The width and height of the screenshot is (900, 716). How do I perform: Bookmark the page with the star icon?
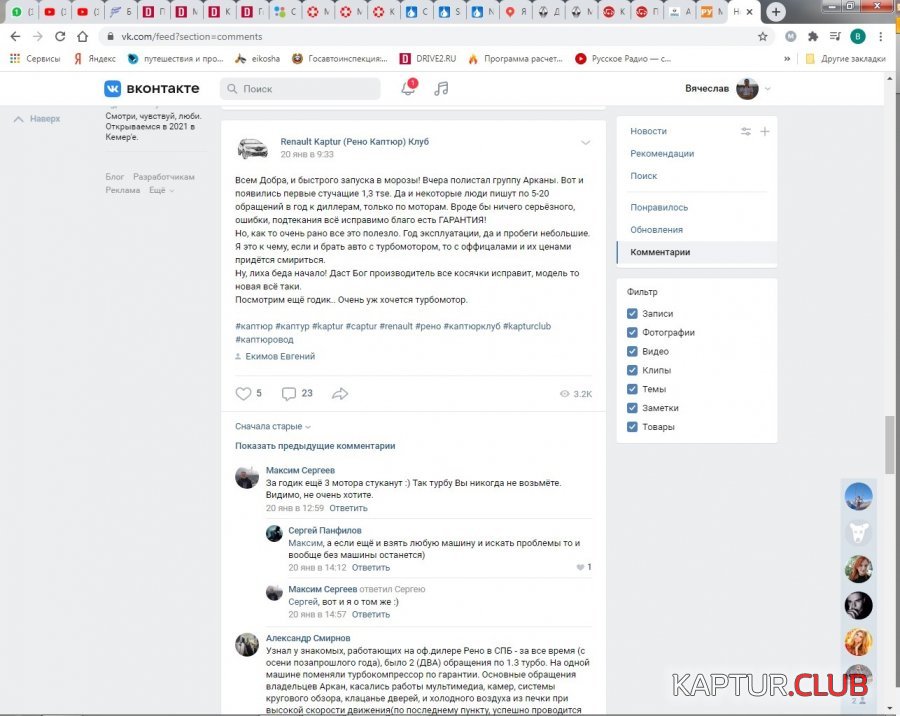[763, 36]
